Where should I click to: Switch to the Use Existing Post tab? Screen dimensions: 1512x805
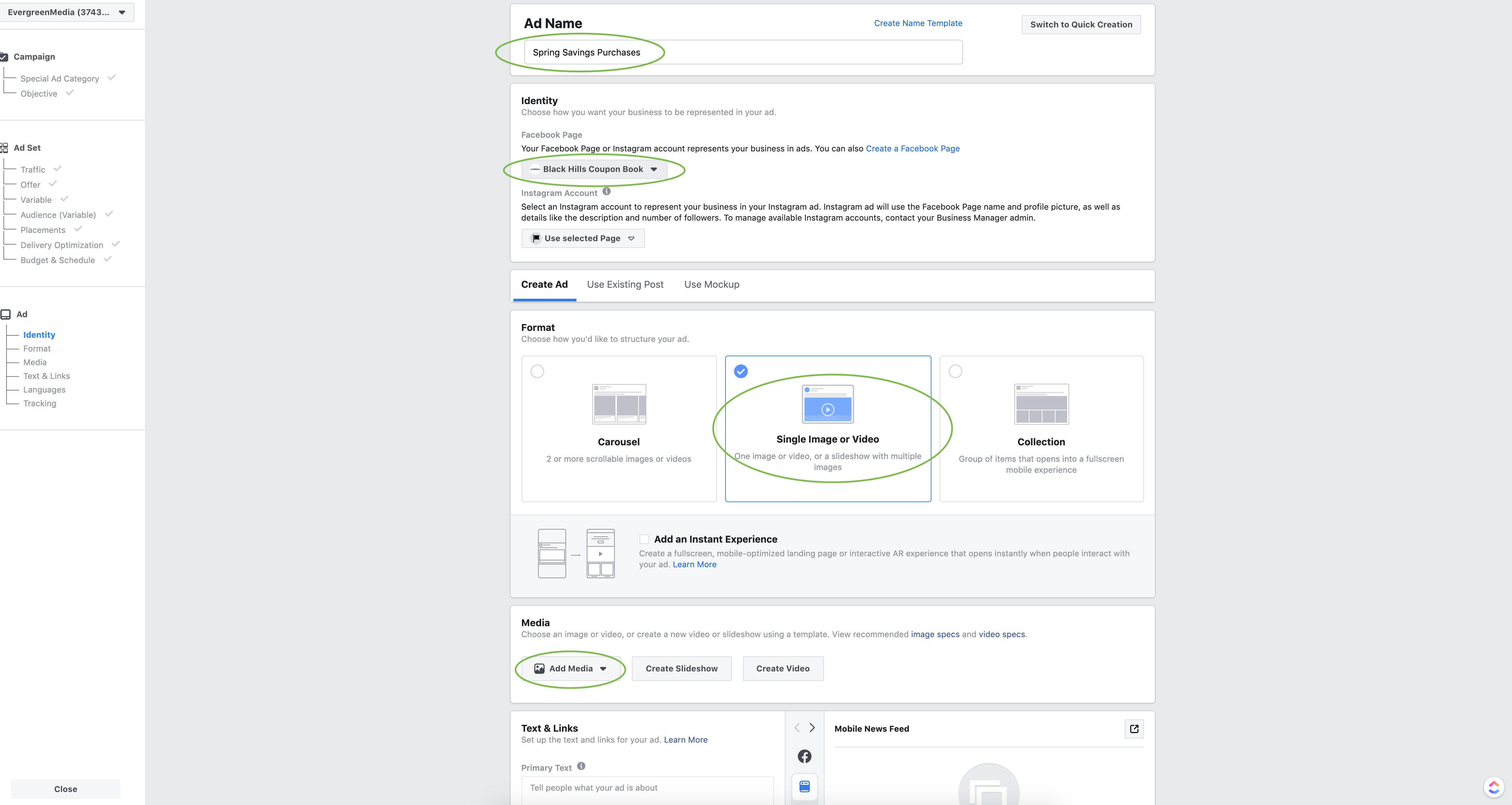click(625, 285)
